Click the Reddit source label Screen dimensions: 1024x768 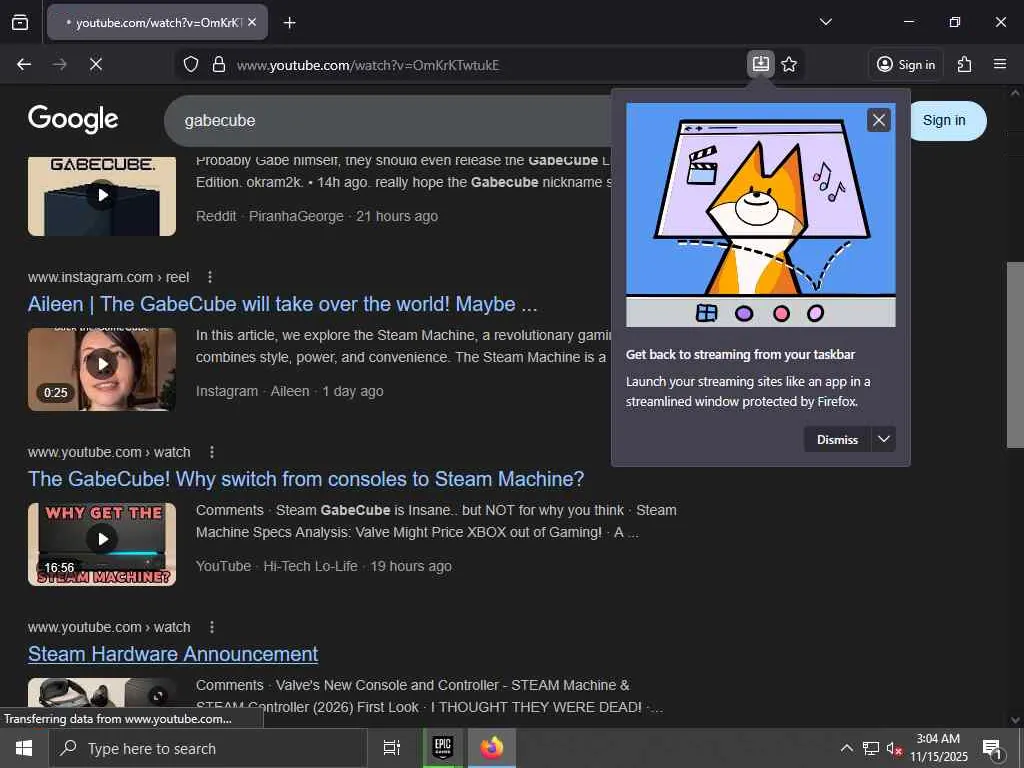coord(216,216)
